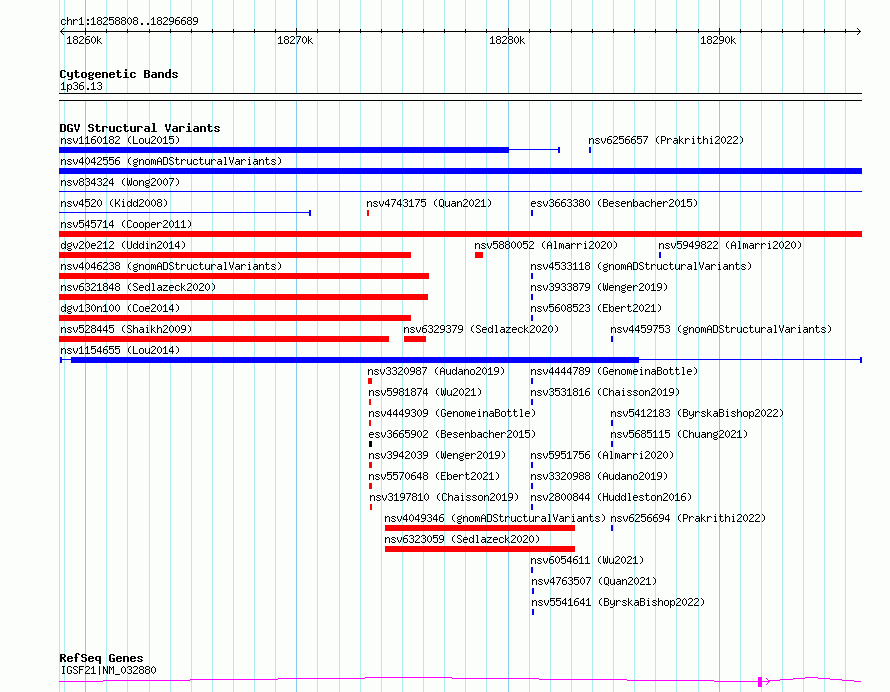890x692 pixels.
Task: Click the thick blue bar under nsv1160182 (Lou2015)
Action: tap(284, 150)
